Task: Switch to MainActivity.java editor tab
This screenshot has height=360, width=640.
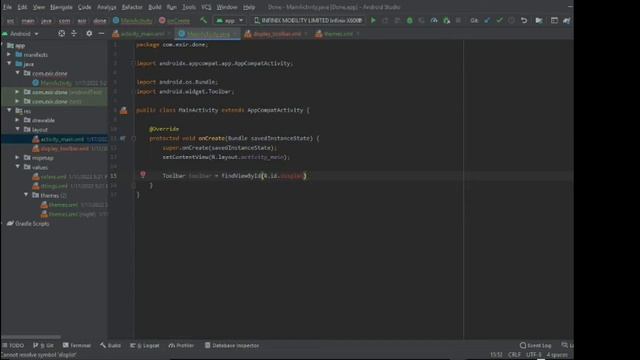Action: pyautogui.click(x=208, y=34)
